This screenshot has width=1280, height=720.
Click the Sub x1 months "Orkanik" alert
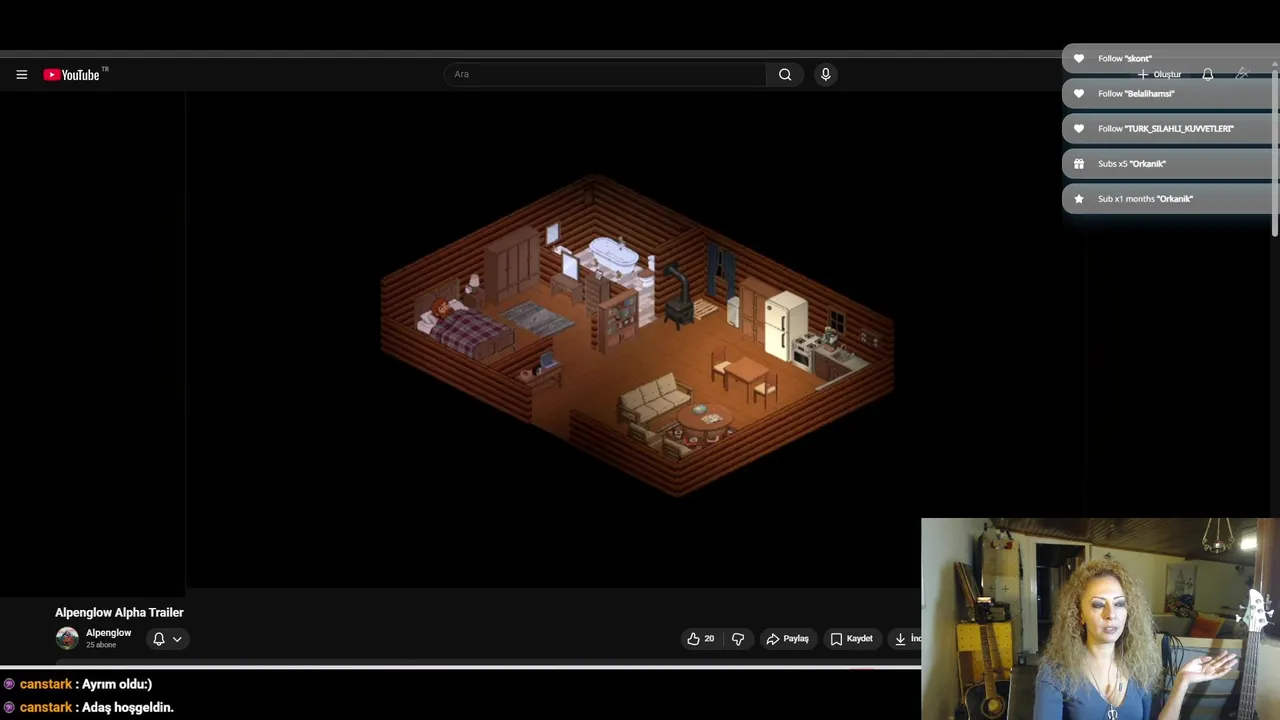pyautogui.click(x=1166, y=198)
